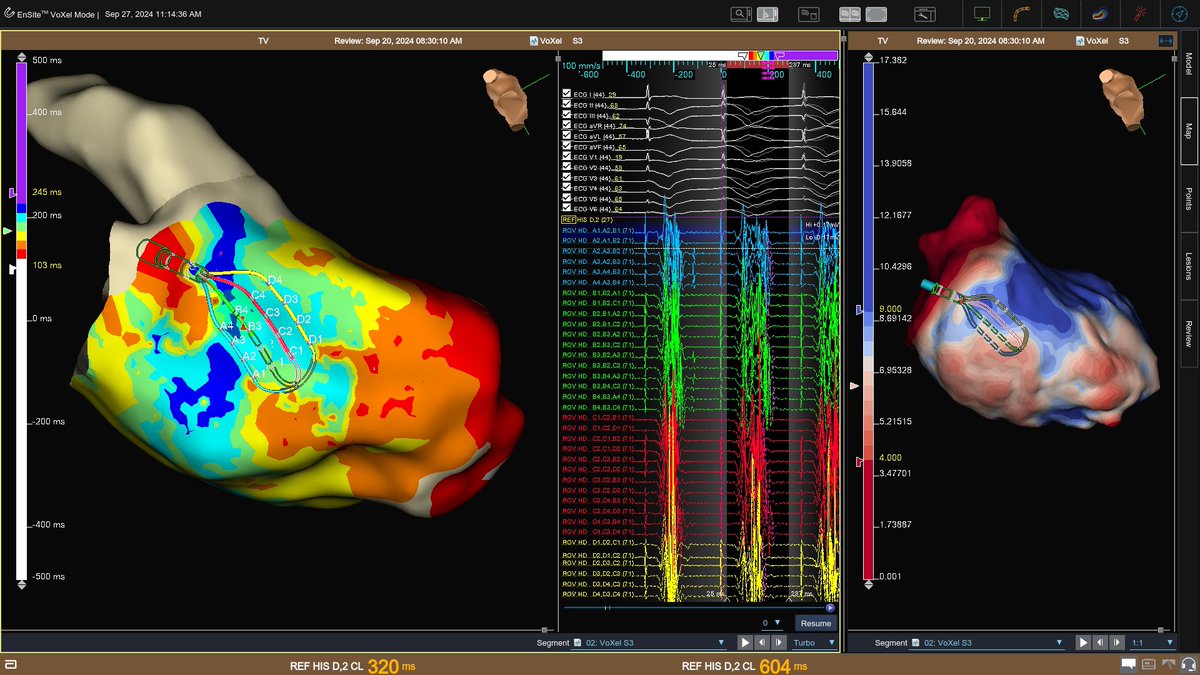Open the chat bubble icon in status bar
Viewport: 1200px width, 675px height.
(x=1128, y=664)
